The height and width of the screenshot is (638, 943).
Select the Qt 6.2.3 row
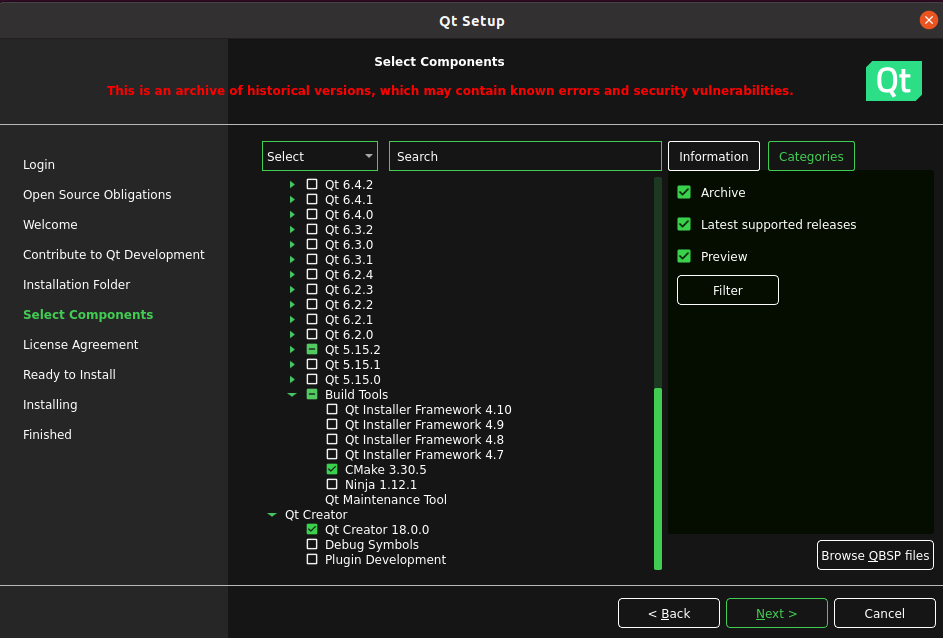349,290
